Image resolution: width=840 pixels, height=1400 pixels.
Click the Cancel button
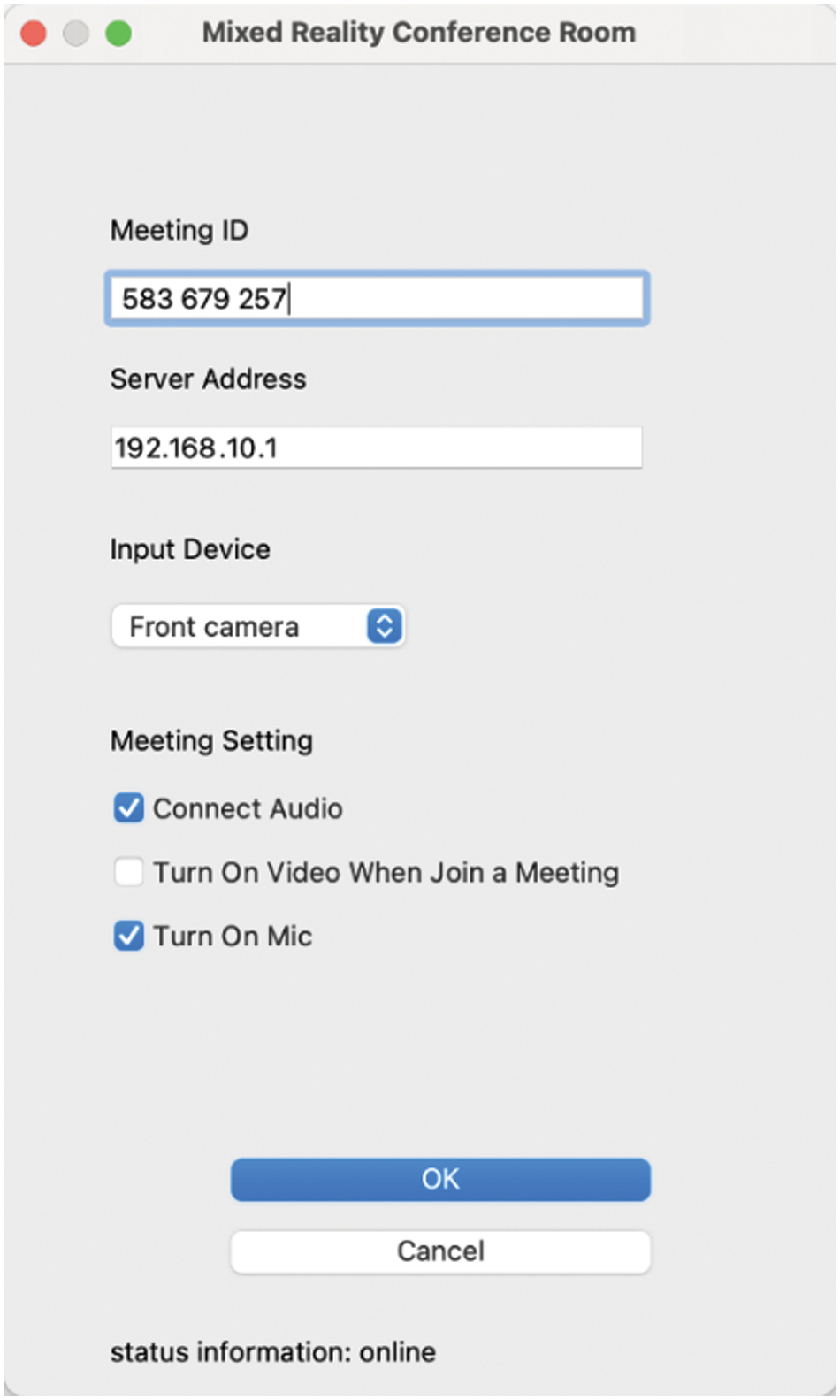click(x=440, y=1251)
